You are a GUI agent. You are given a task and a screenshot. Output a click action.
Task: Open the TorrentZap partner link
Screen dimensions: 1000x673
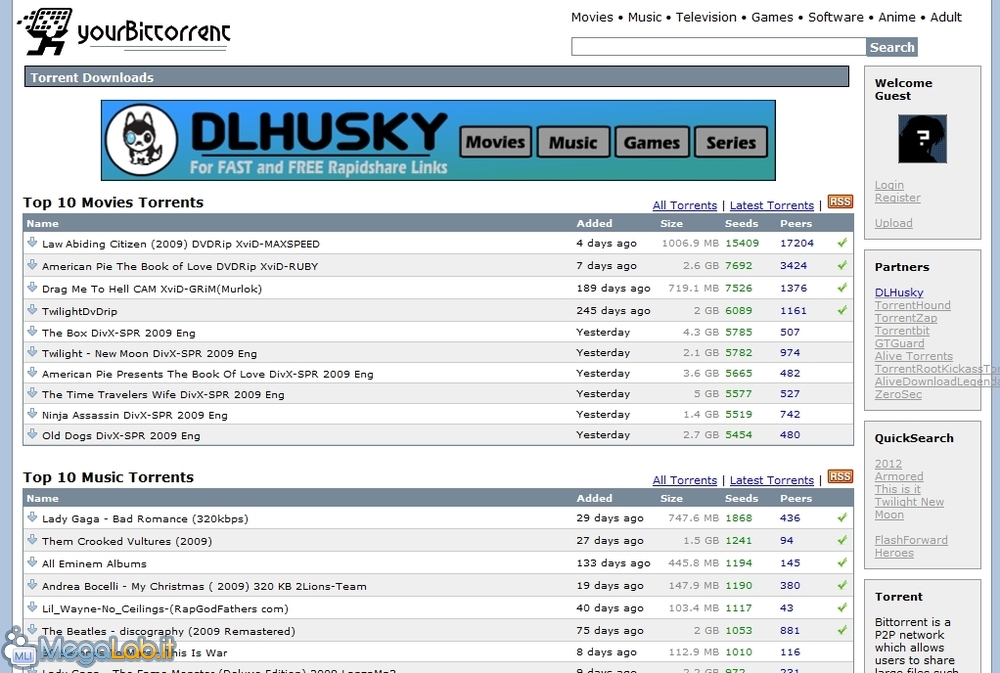pyautogui.click(x=906, y=318)
